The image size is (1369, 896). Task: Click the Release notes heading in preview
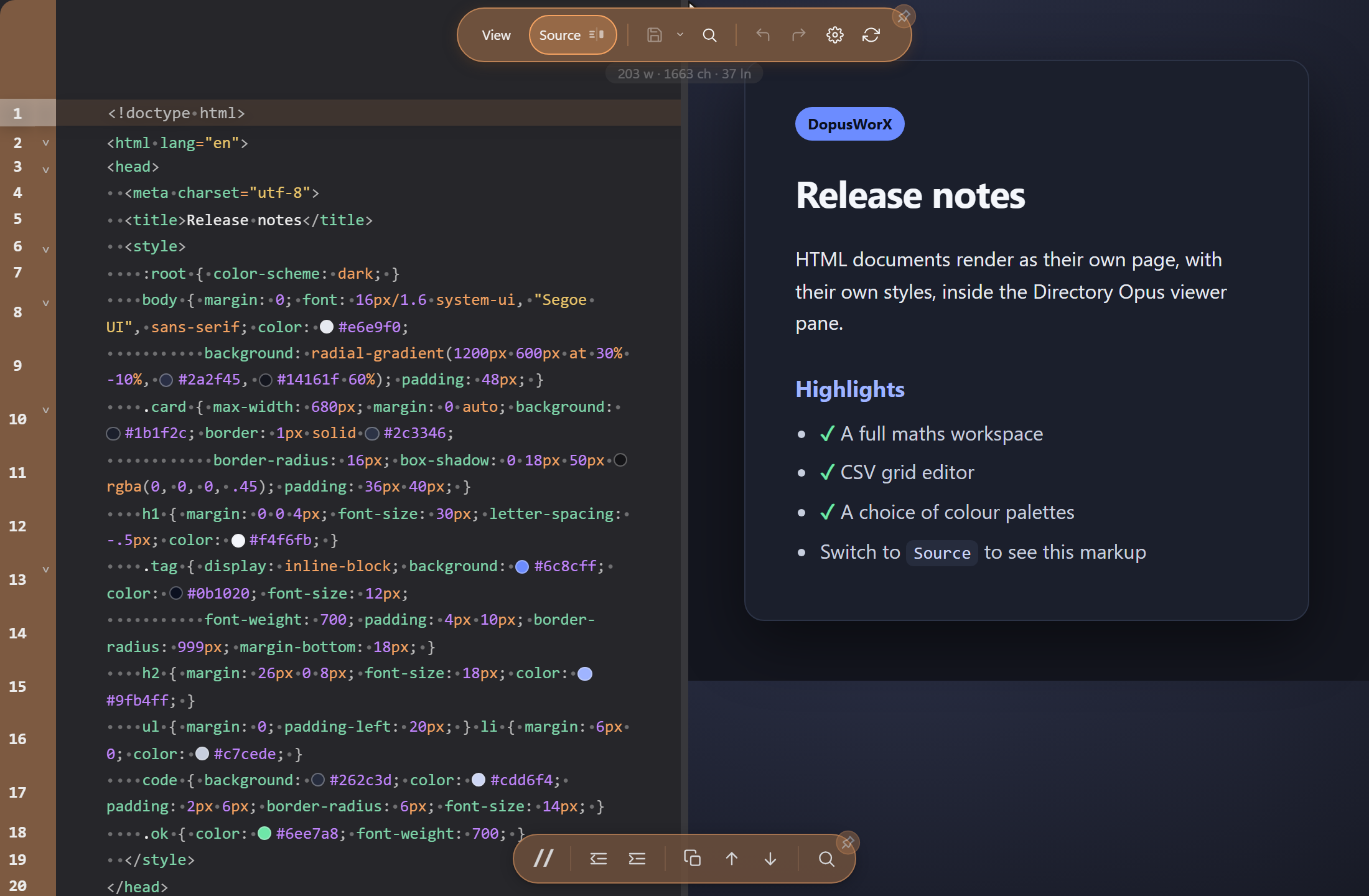910,195
